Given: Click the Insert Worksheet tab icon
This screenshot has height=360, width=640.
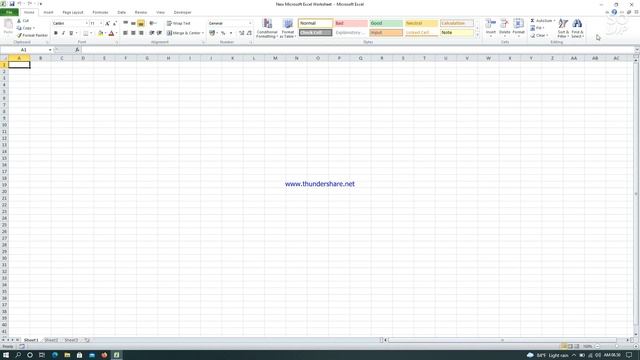Looking at the screenshot, I should tap(87, 340).
